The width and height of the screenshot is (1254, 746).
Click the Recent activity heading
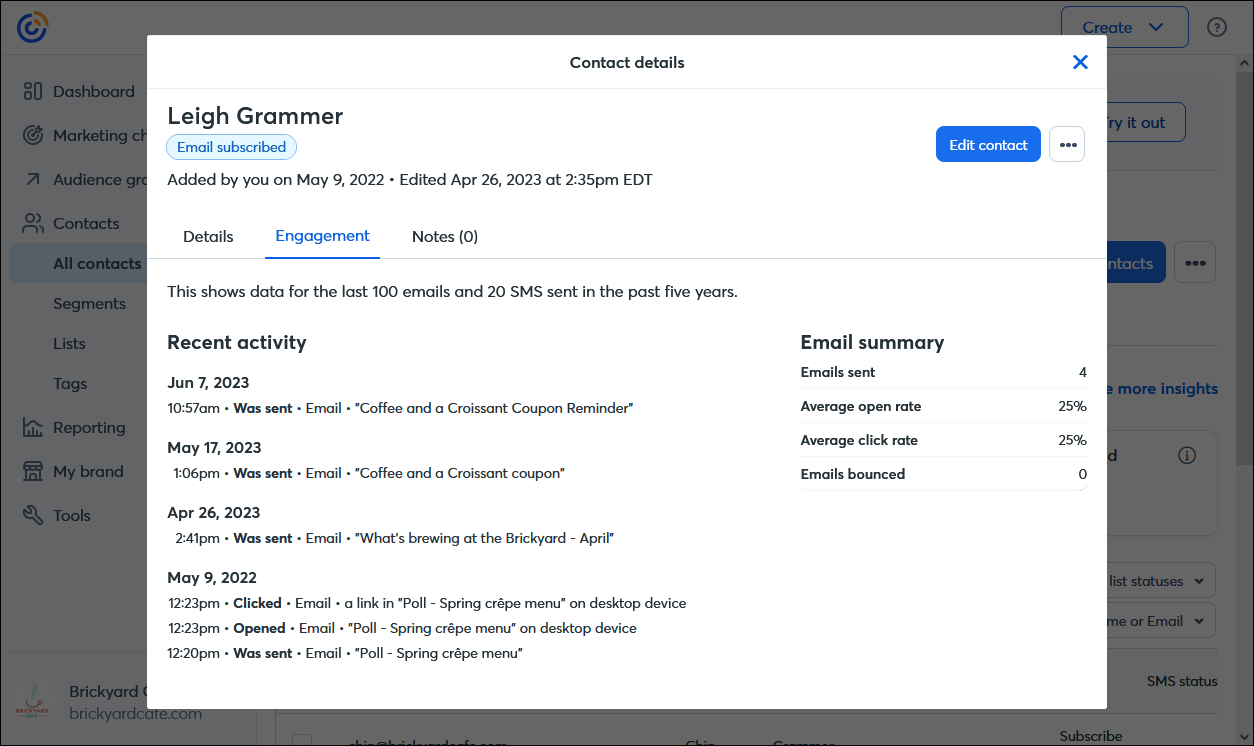(237, 342)
